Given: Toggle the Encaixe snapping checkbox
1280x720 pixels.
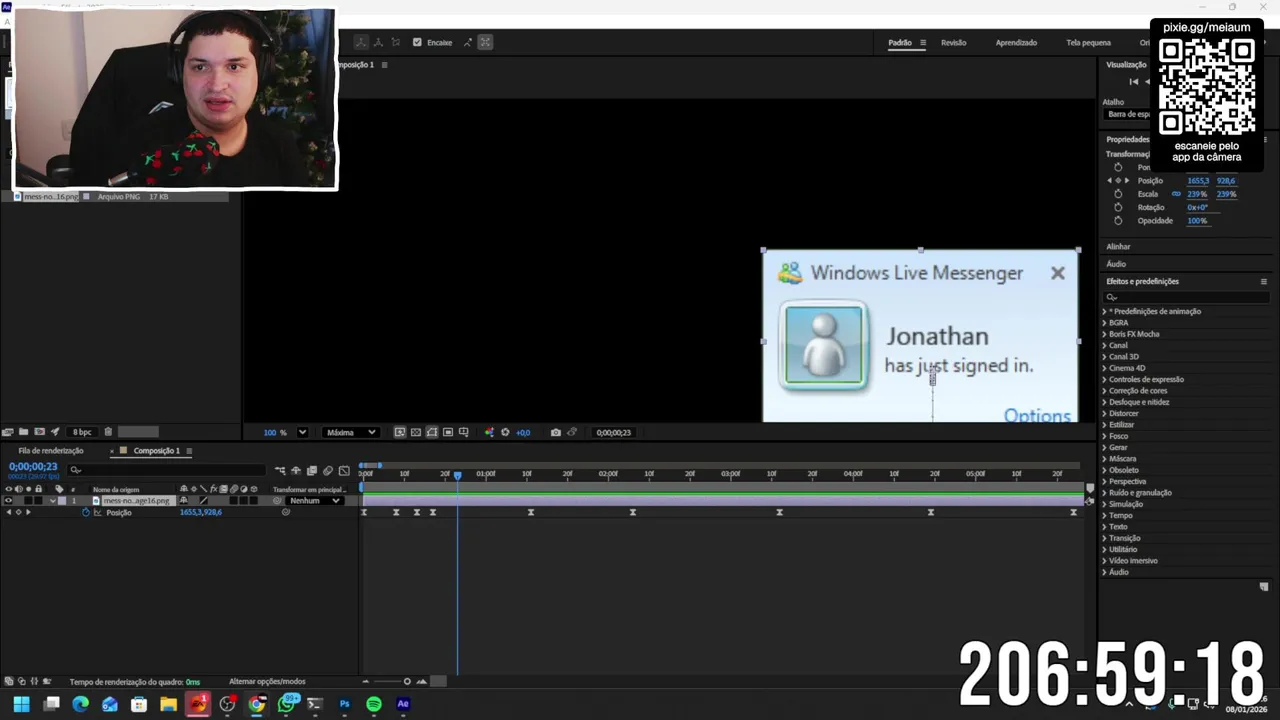Looking at the screenshot, I should coord(417,42).
